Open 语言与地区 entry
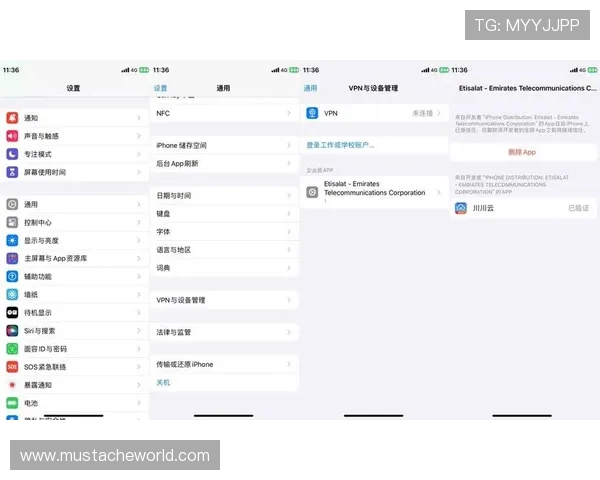 224,250
